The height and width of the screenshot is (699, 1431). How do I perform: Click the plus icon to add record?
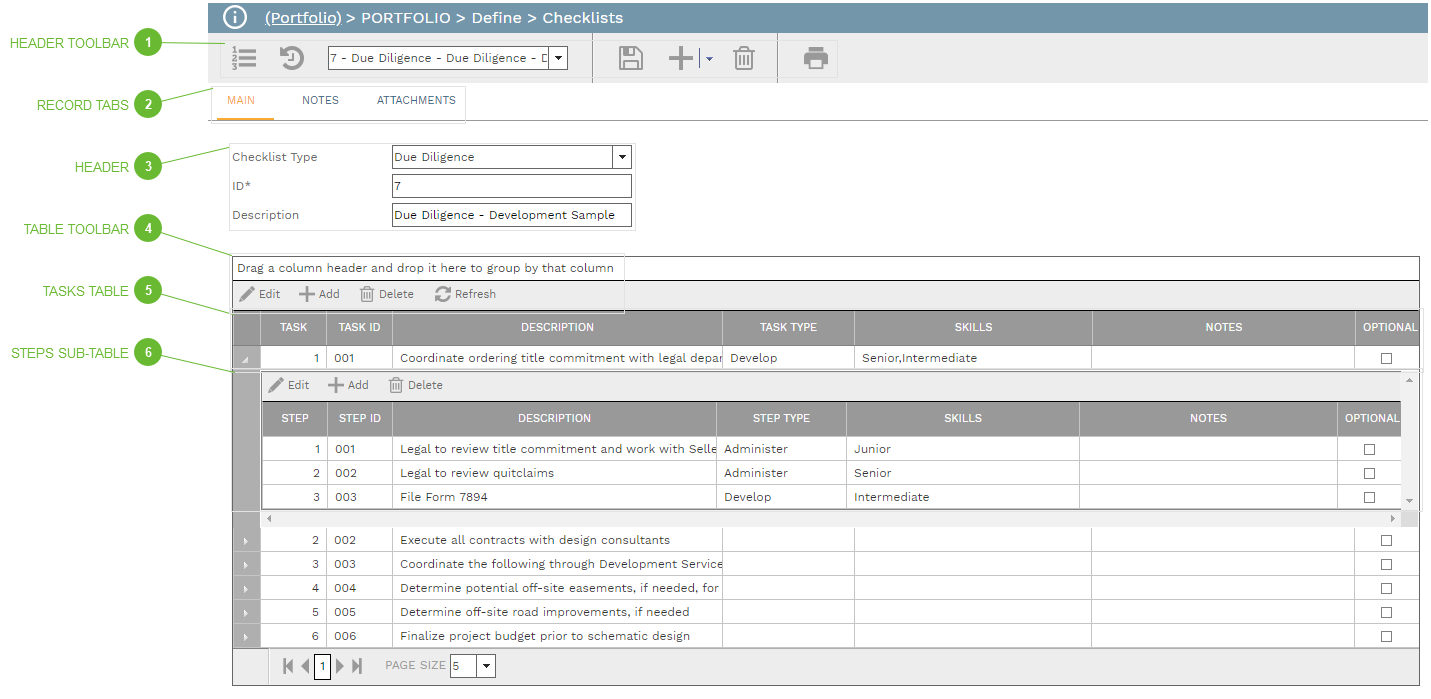coord(681,58)
